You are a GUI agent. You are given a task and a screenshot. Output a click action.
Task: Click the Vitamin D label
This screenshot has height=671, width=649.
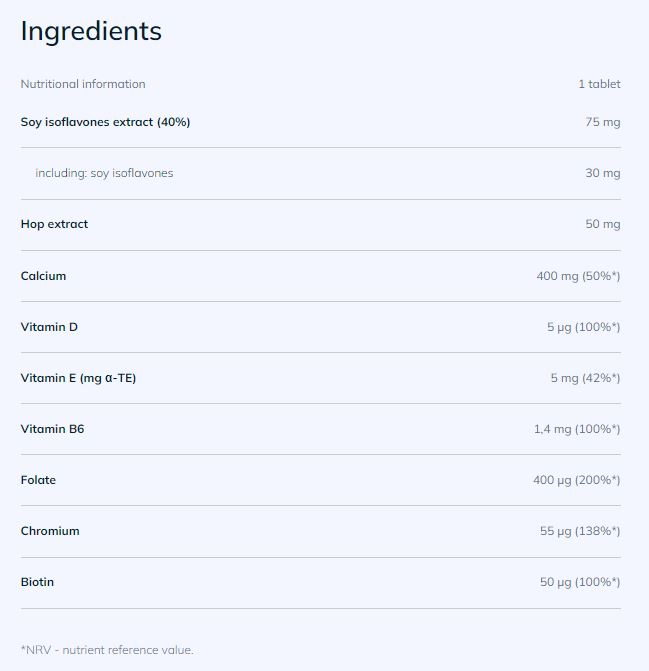(x=49, y=327)
